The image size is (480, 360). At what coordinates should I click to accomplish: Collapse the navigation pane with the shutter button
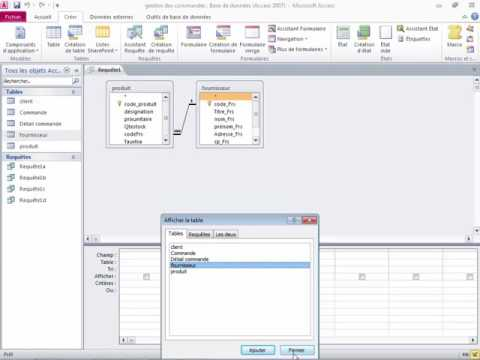(76, 70)
